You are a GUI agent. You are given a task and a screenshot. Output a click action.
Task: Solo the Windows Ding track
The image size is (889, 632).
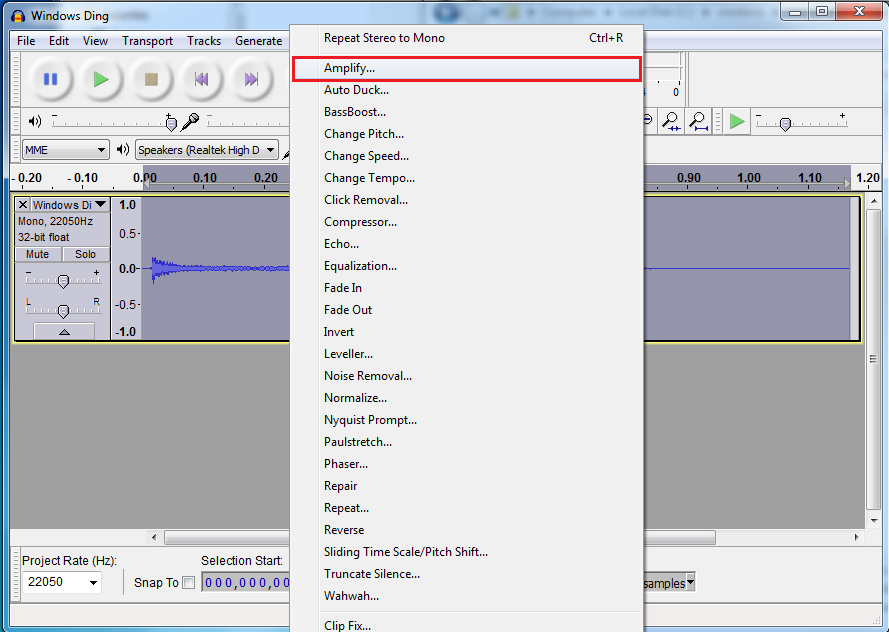(x=85, y=254)
